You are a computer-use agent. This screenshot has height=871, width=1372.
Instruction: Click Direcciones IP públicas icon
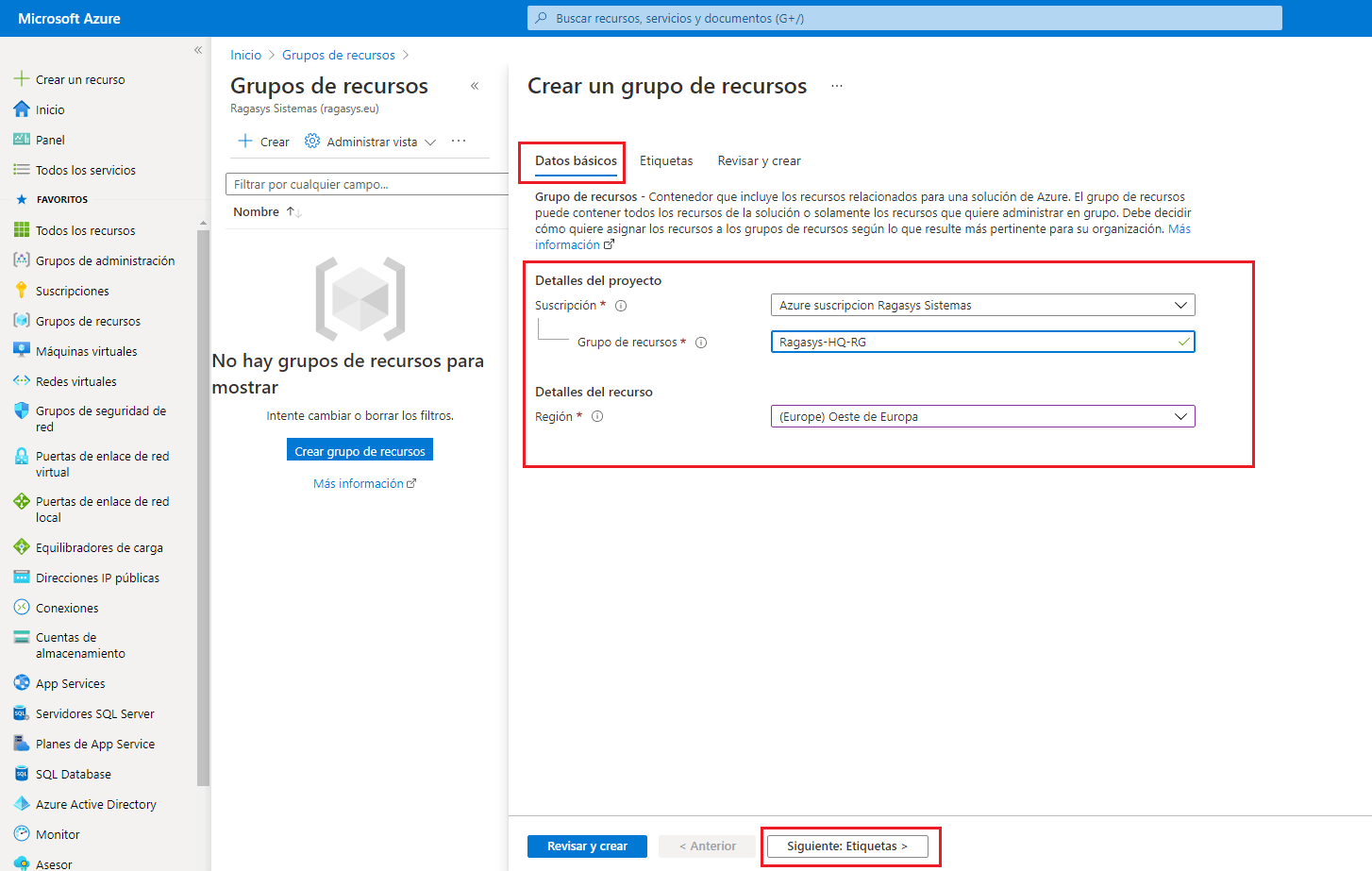[x=22, y=577]
